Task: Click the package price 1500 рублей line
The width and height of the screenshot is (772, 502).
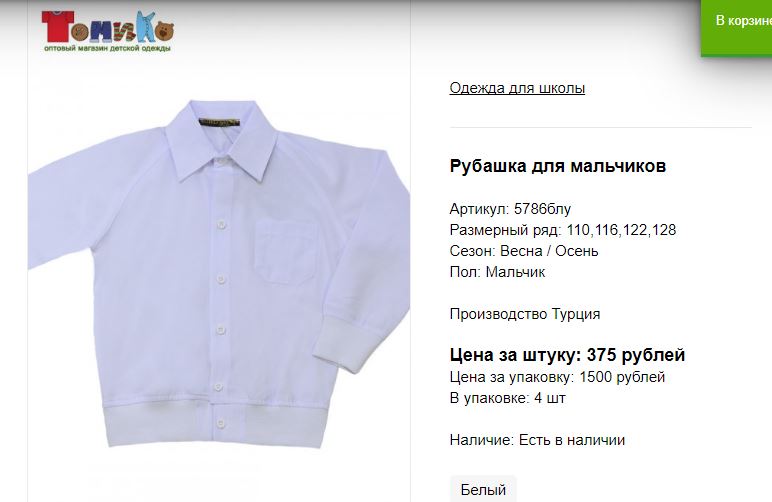Action: click(557, 377)
